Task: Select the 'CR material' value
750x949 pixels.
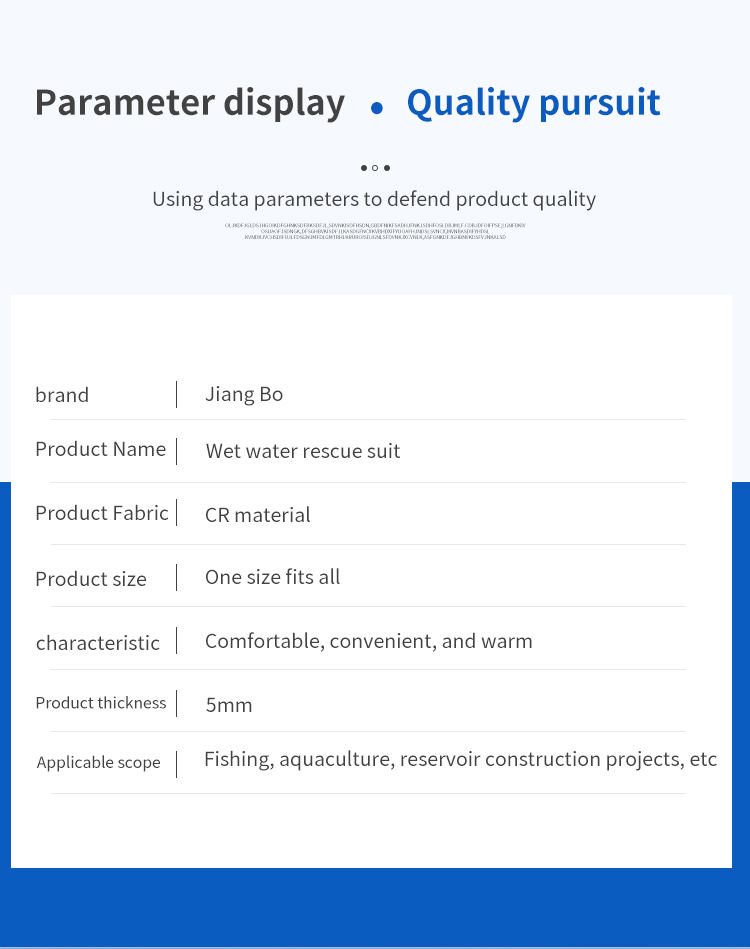Action: point(258,515)
